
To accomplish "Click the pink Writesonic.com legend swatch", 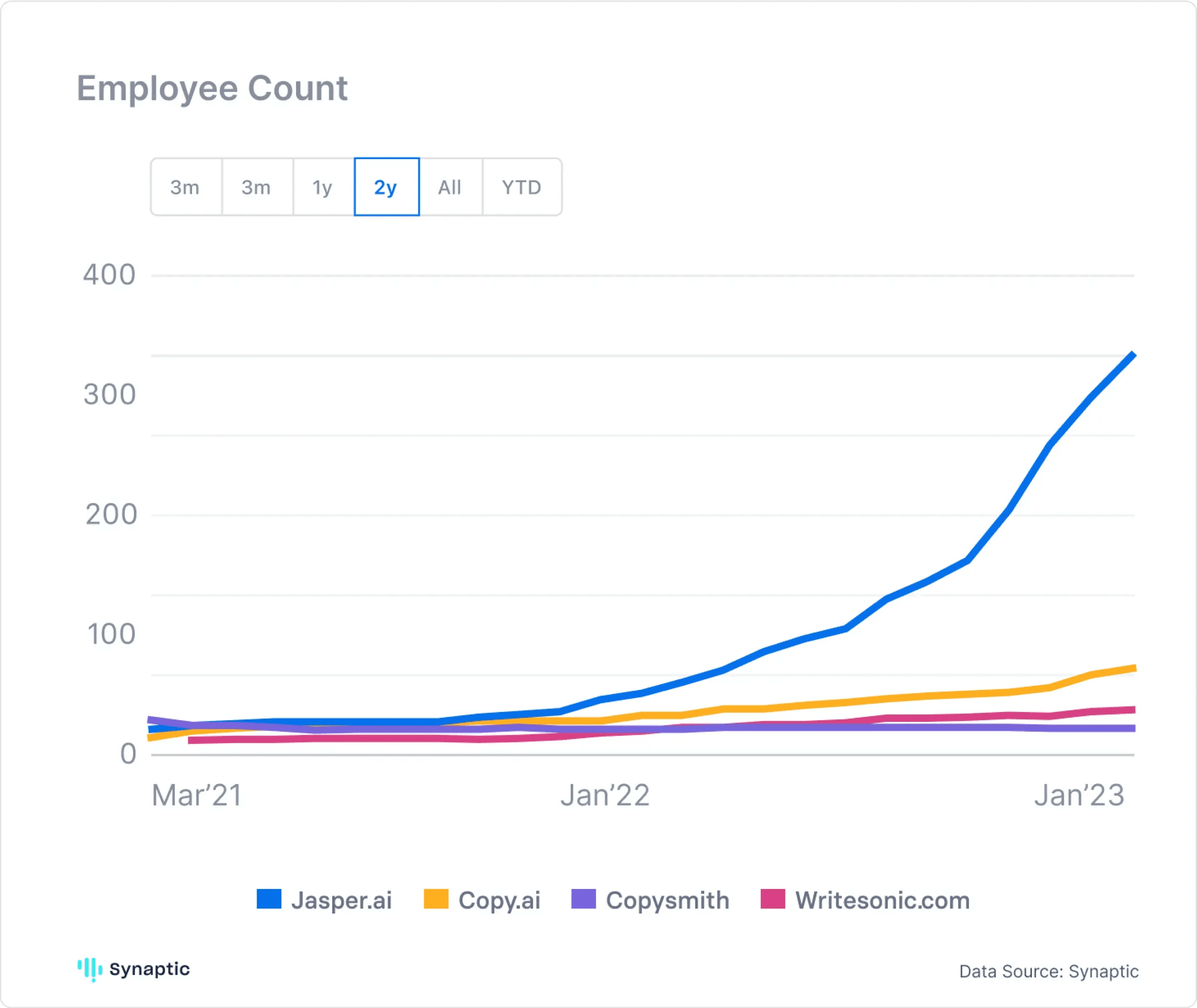I will click(x=772, y=899).
